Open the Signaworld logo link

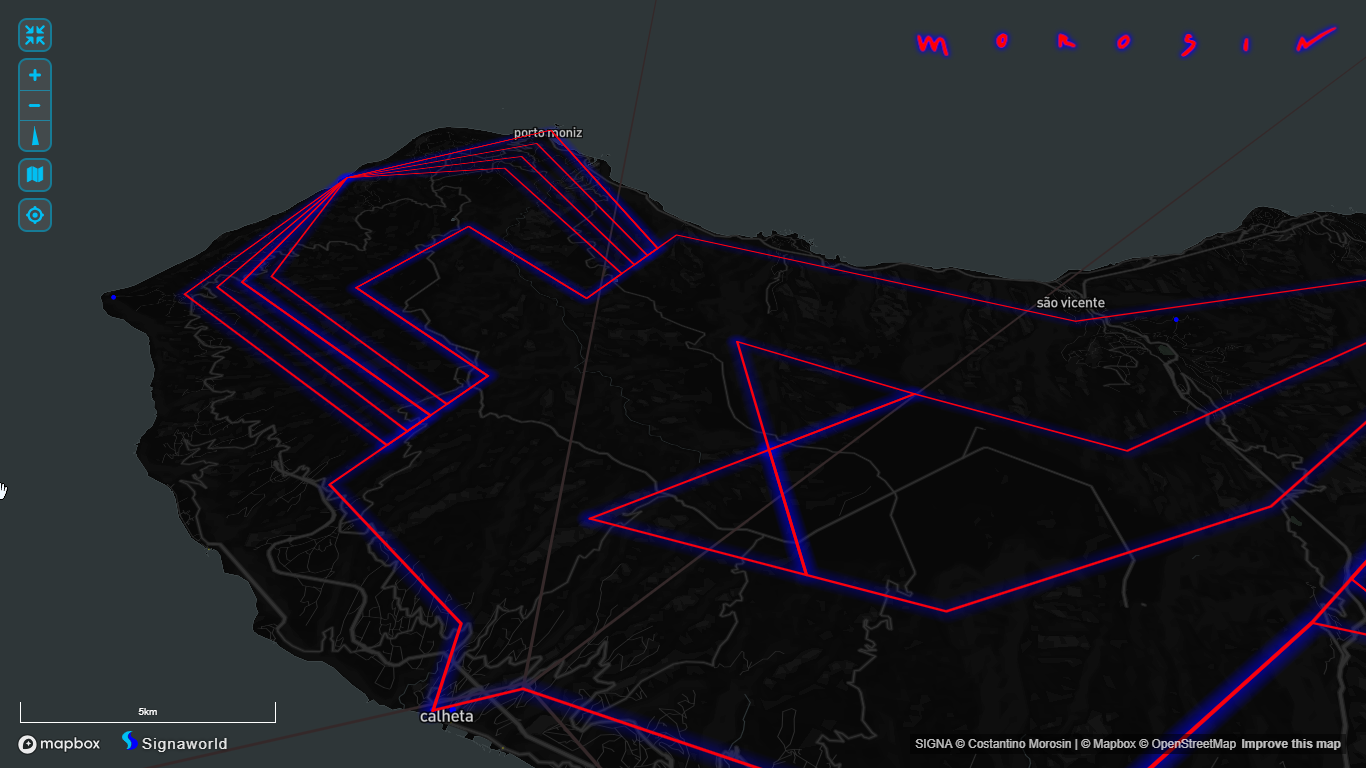pos(174,742)
